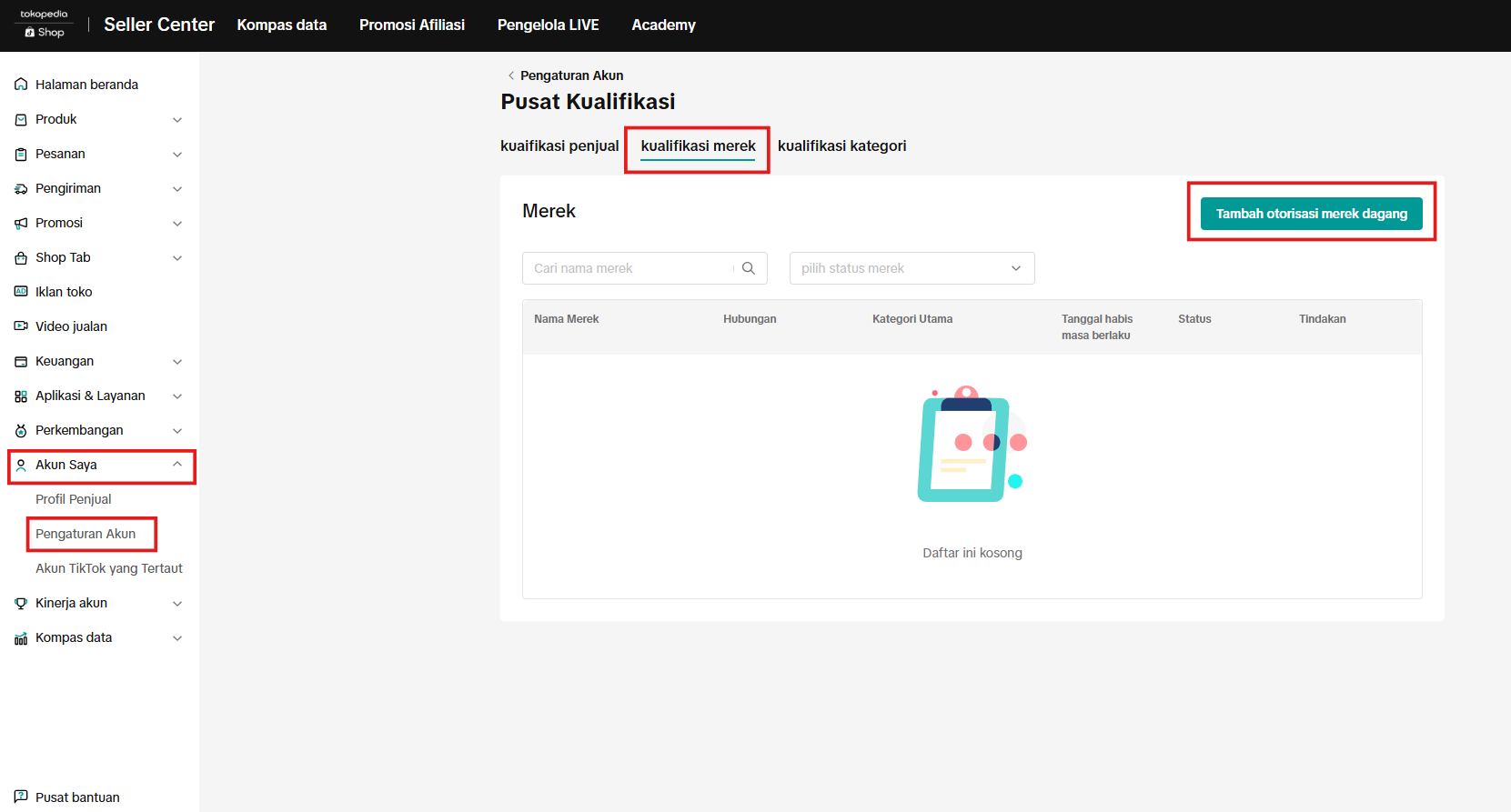Expand the Keuangan menu chevron

[x=177, y=362]
